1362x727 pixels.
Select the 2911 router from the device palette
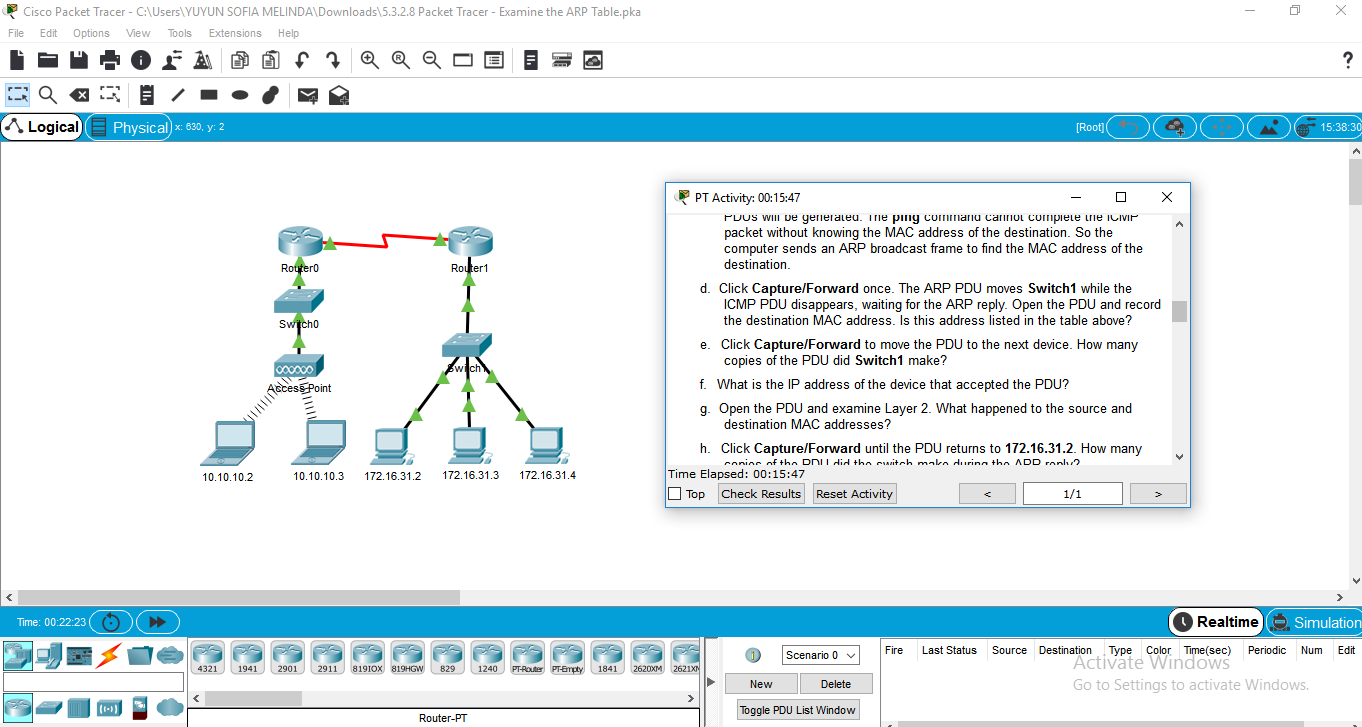(327, 656)
